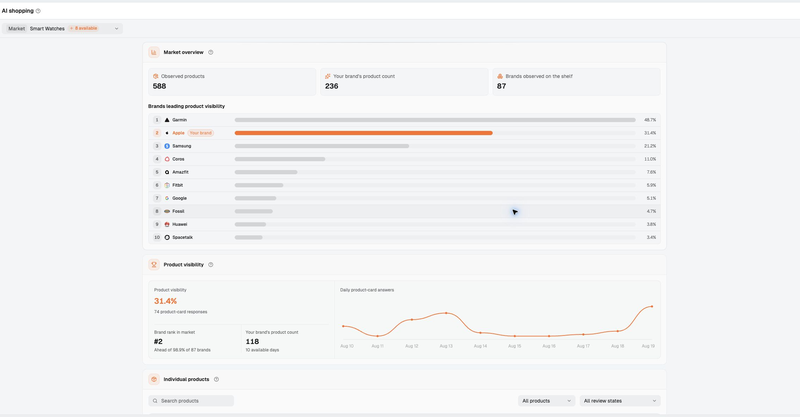The image size is (800, 417).
Task: Click the Apple brand logo
Action: [x=167, y=133]
